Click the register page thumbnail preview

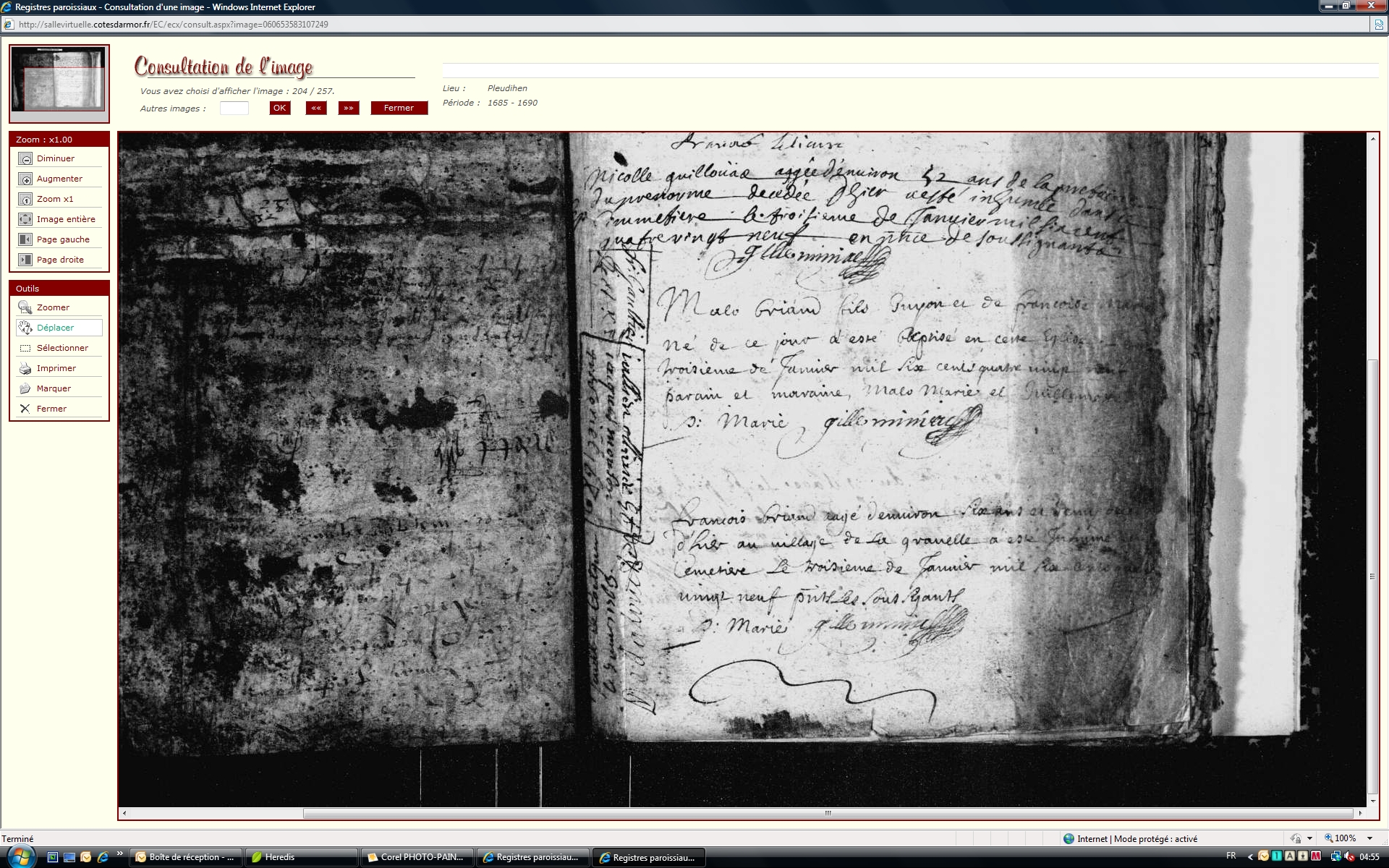coord(59,80)
